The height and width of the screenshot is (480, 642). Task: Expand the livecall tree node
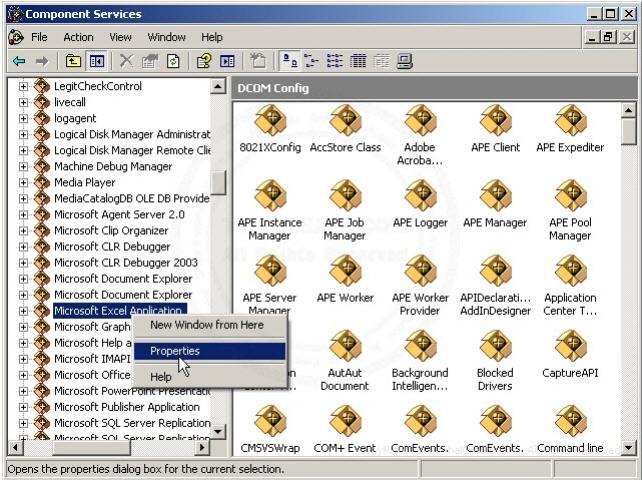(23, 102)
